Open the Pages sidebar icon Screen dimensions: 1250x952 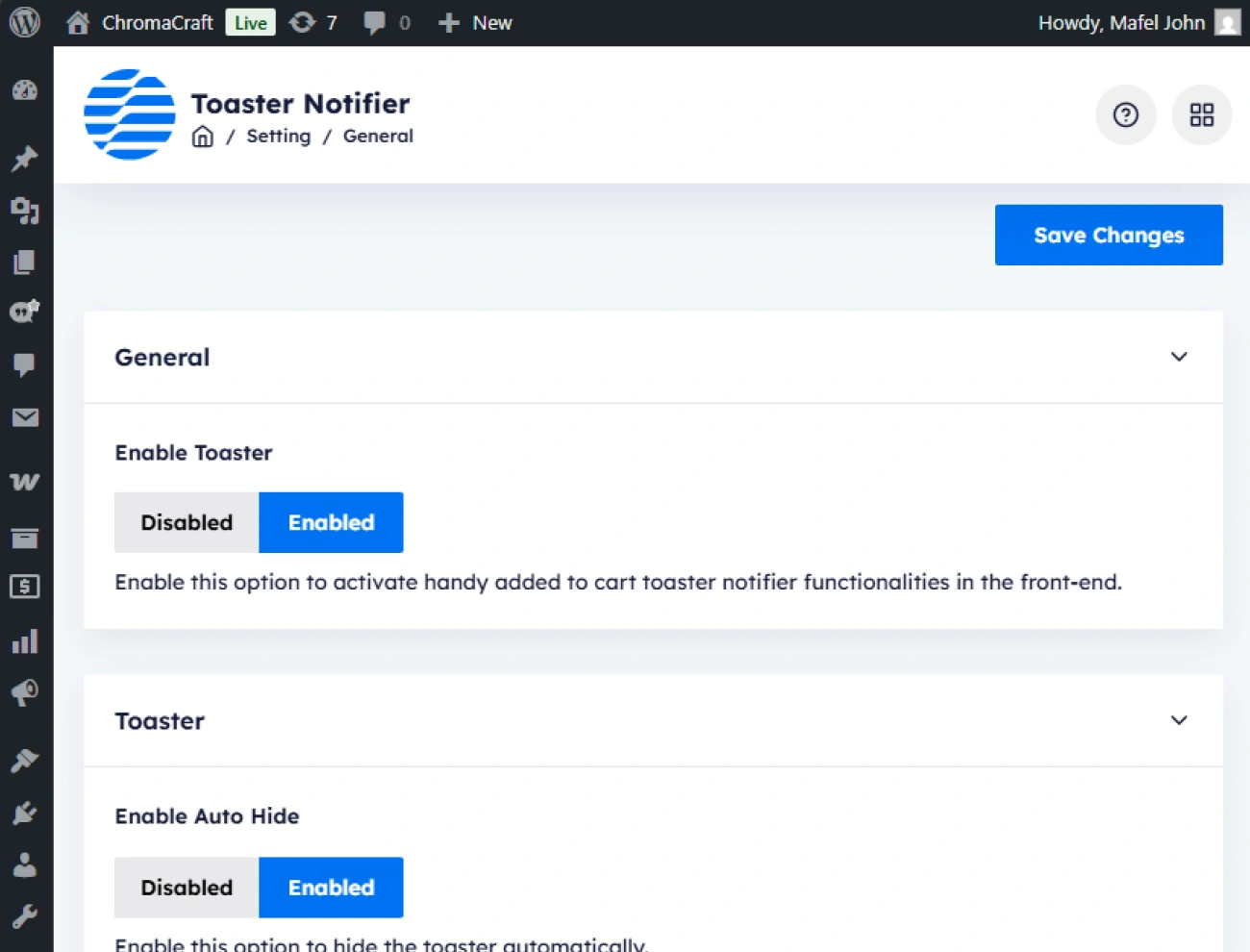click(25, 262)
